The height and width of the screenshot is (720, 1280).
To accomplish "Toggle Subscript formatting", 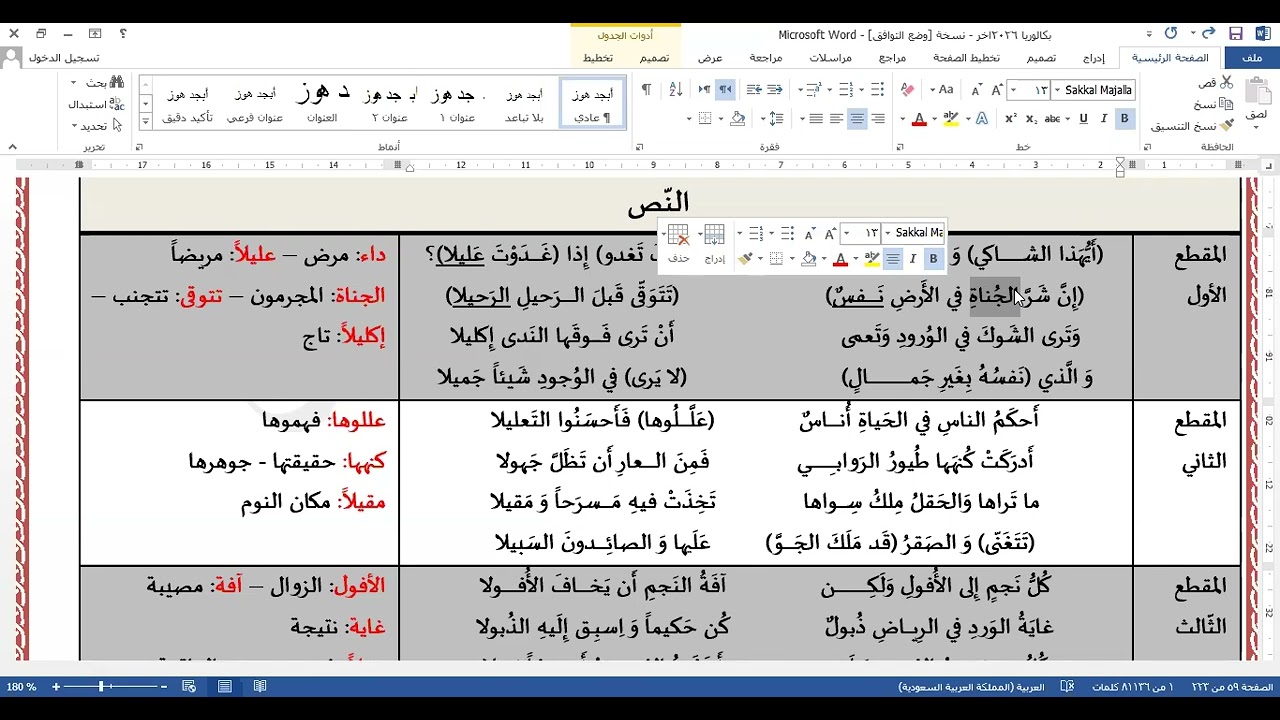I will [1031, 119].
